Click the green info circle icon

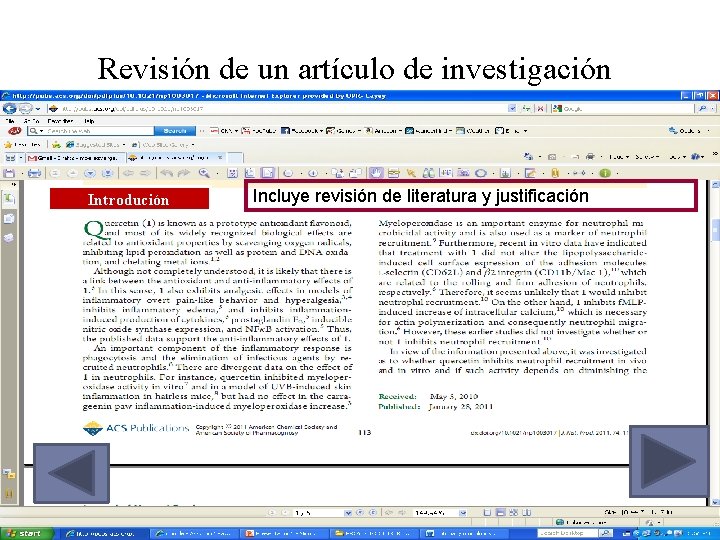click(x=605, y=173)
